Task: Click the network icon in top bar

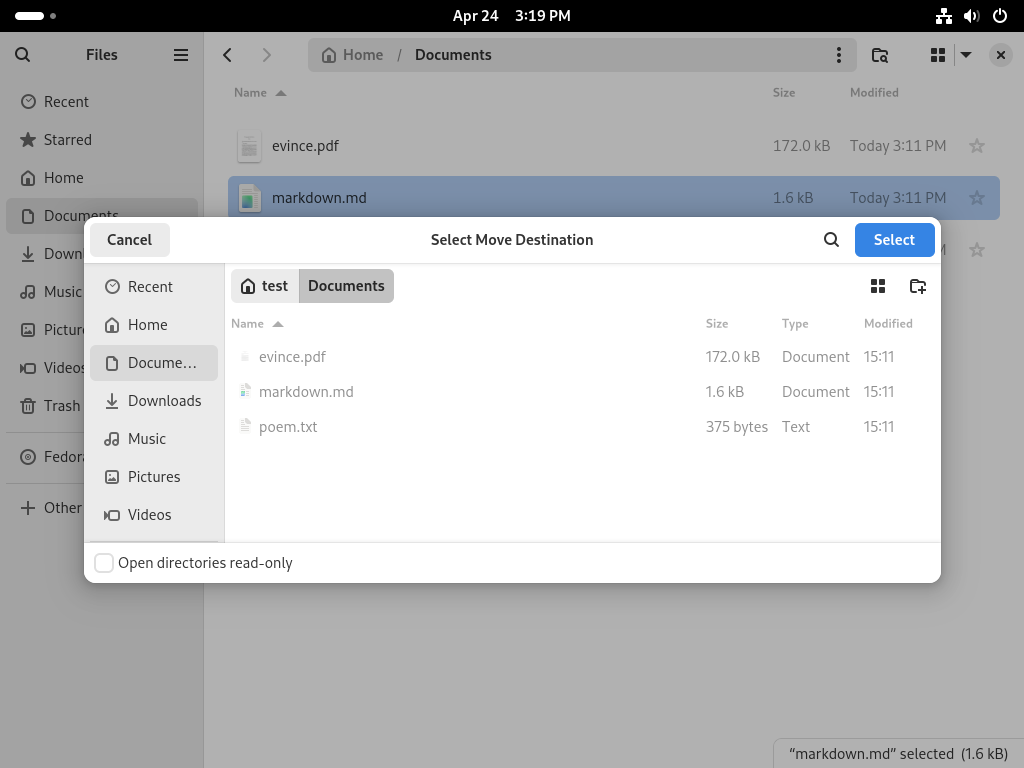Action: point(944,16)
